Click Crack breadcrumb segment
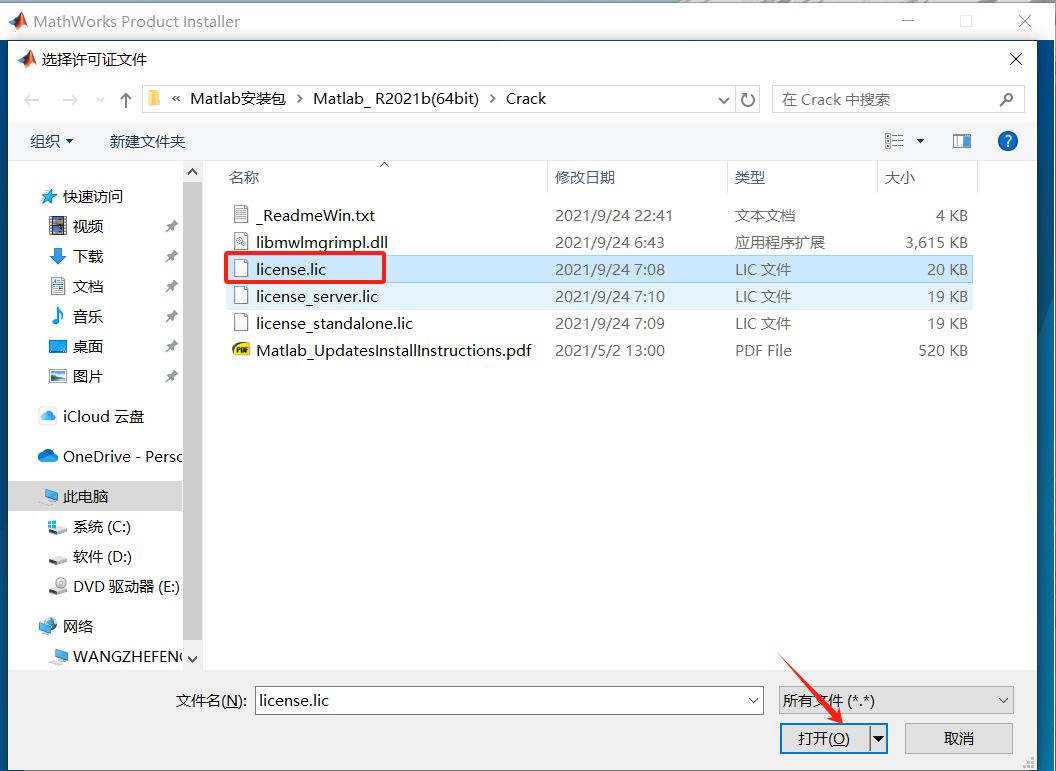 pos(526,99)
